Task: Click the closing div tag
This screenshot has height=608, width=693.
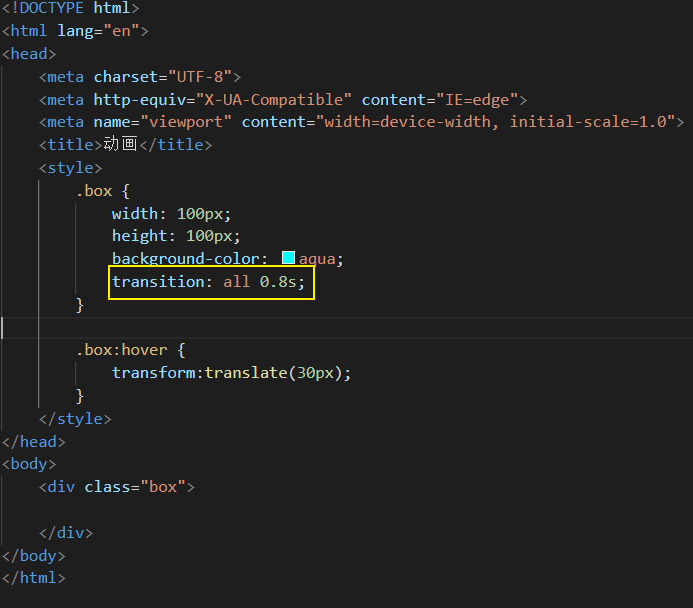Action: (66, 533)
